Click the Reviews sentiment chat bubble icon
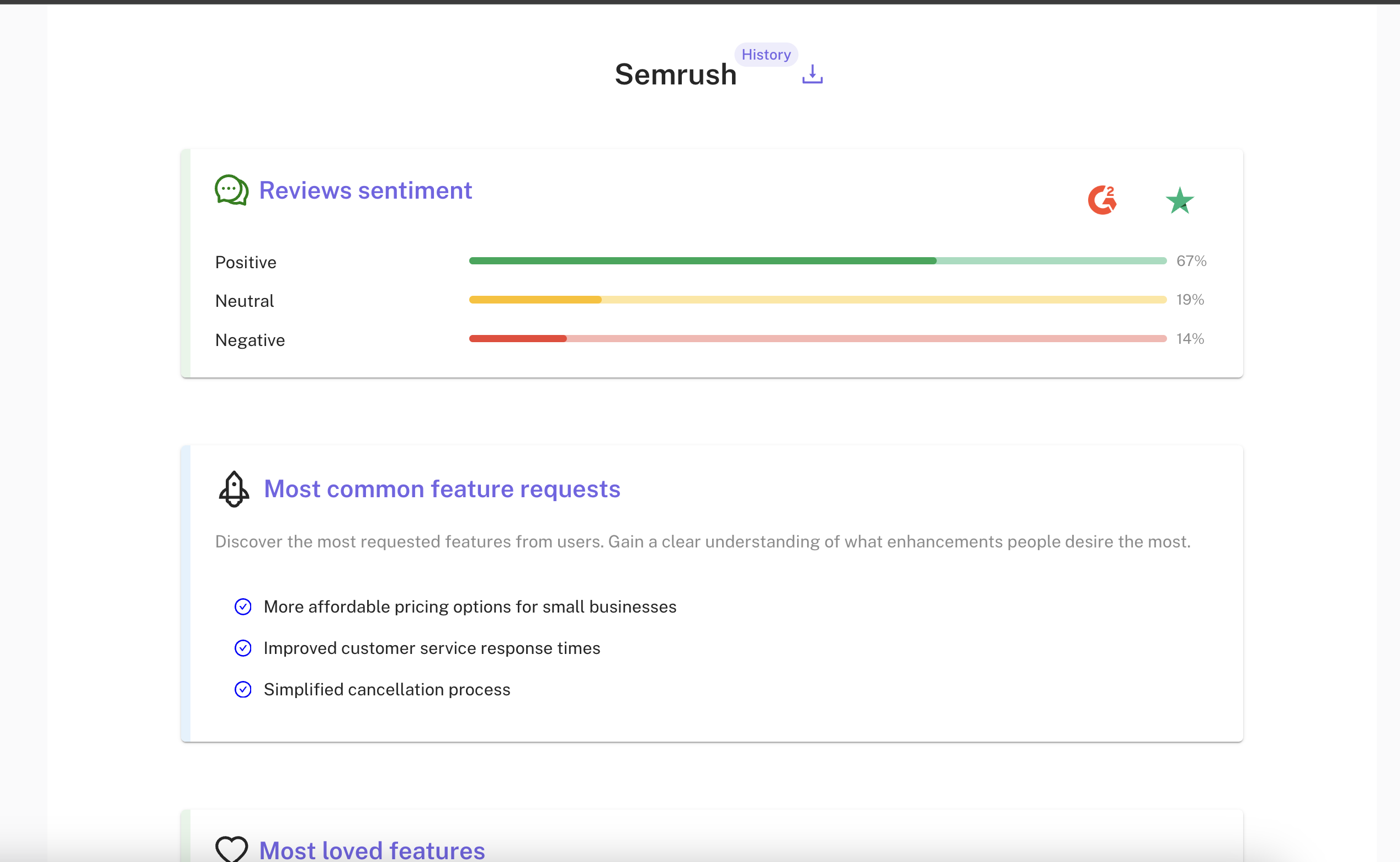This screenshot has width=1400, height=862. click(231, 190)
